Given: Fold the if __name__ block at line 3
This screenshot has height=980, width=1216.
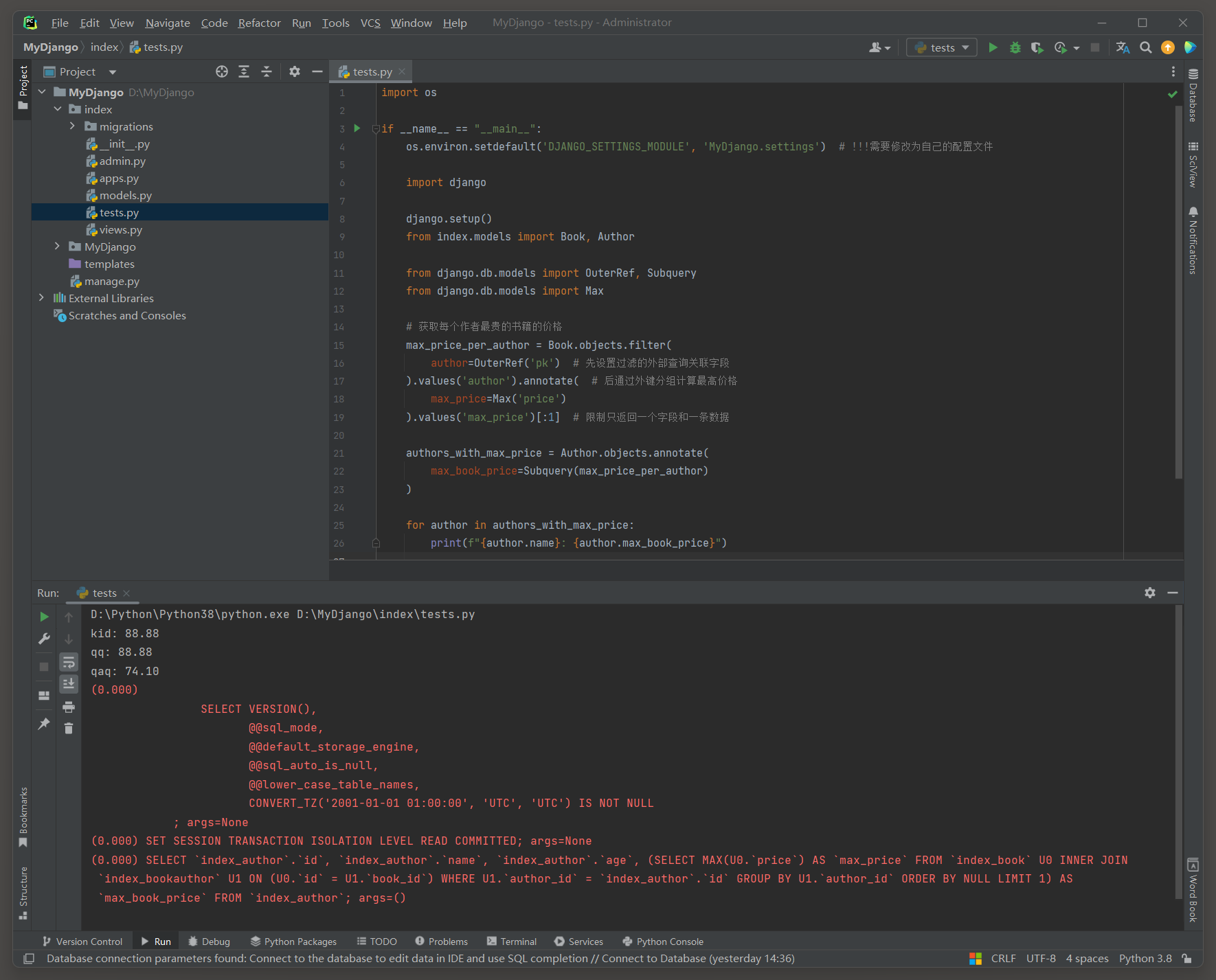Looking at the screenshot, I should tap(375, 128).
